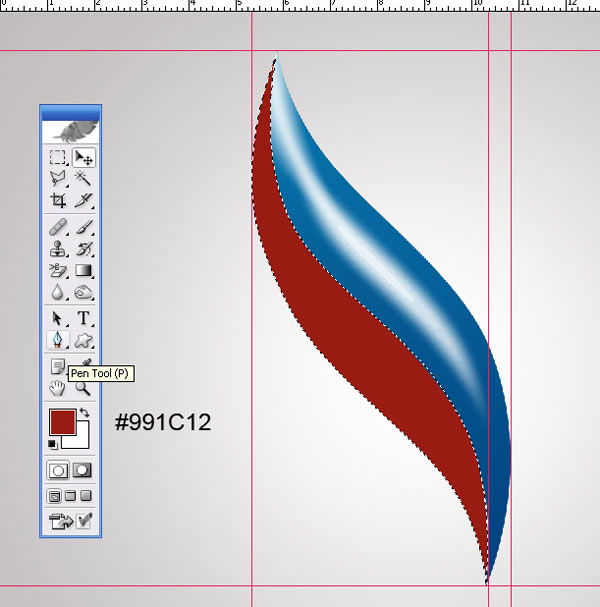
Task: Set Standard Screen Mode
Action: click(54, 496)
